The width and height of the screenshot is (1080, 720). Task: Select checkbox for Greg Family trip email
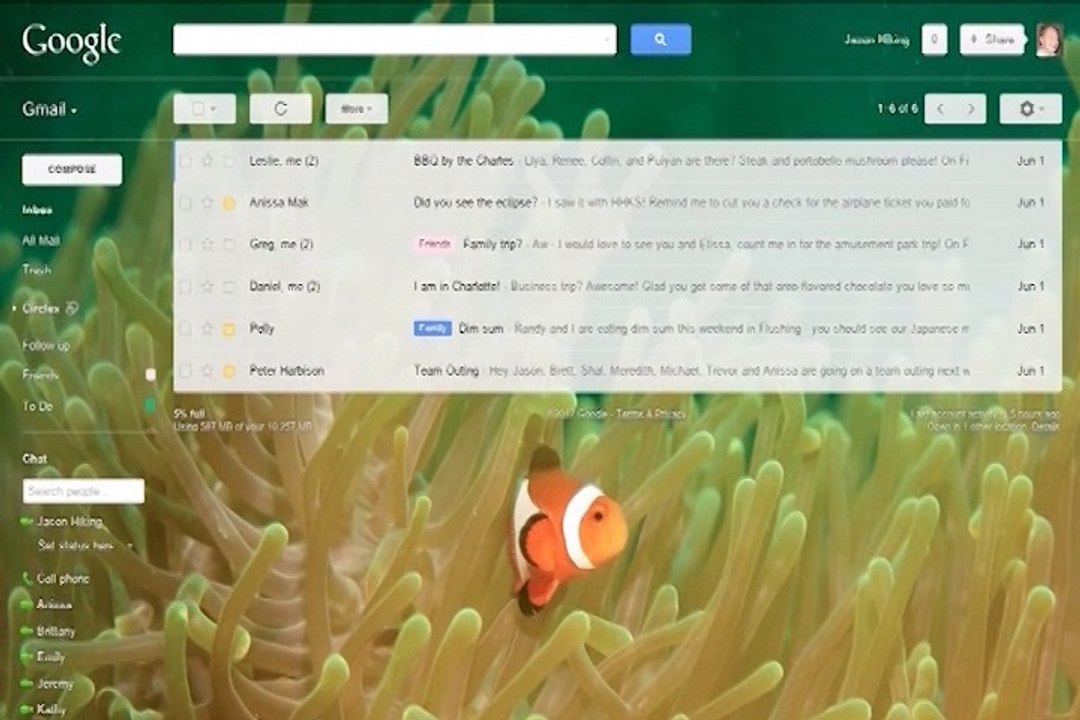coord(185,245)
